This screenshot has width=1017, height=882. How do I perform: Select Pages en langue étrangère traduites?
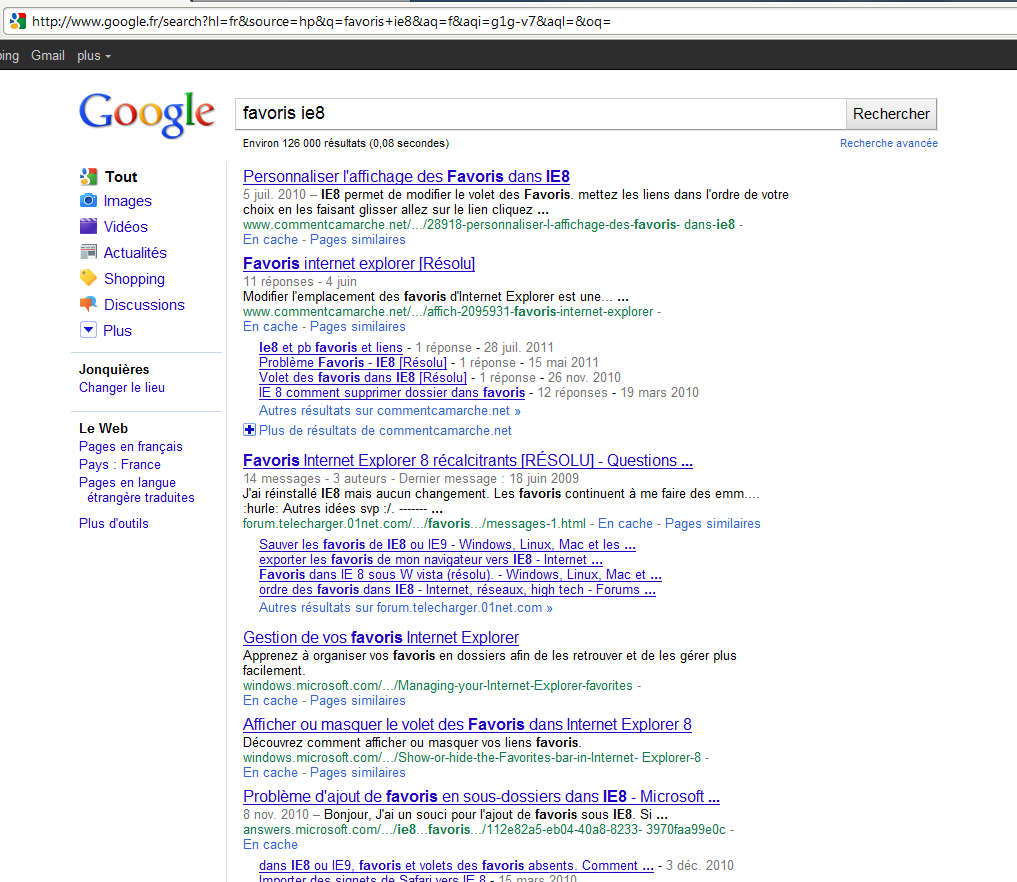coord(137,490)
